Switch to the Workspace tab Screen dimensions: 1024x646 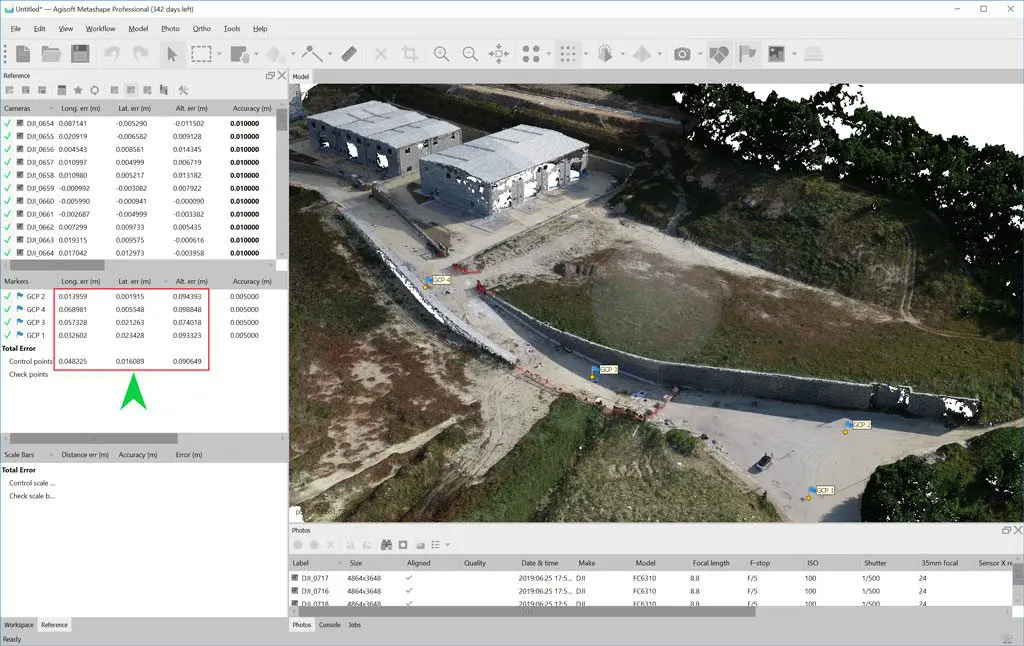point(18,625)
